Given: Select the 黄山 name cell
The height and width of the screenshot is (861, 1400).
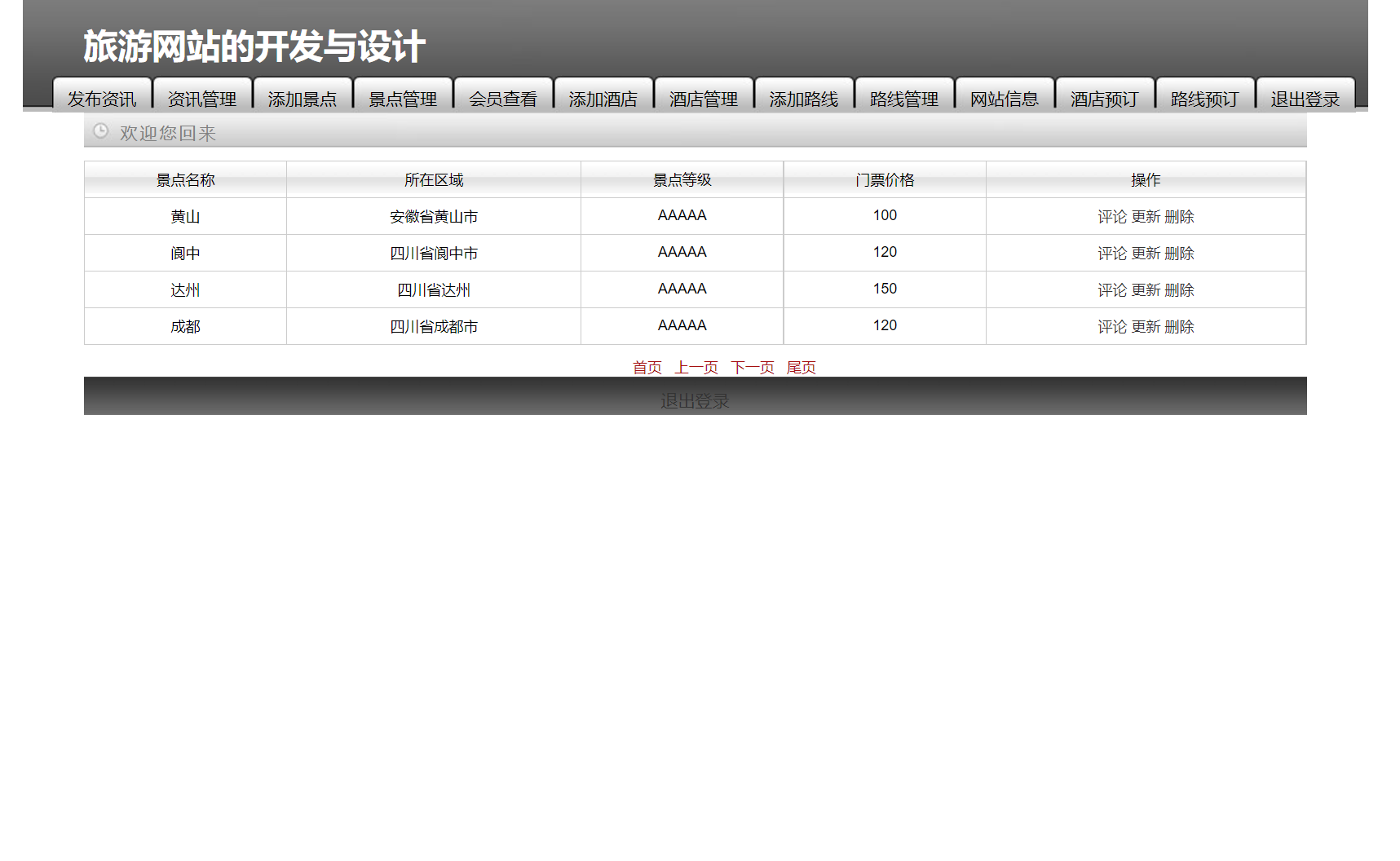Looking at the screenshot, I should [x=186, y=217].
